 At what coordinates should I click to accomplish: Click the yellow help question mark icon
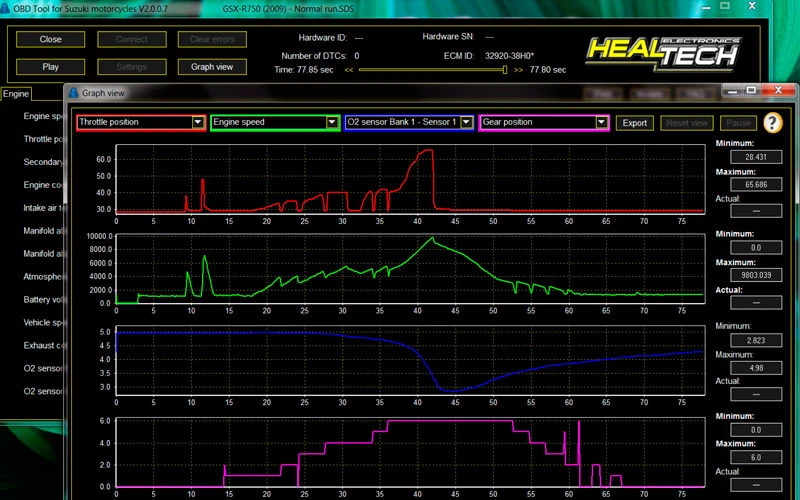(772, 123)
